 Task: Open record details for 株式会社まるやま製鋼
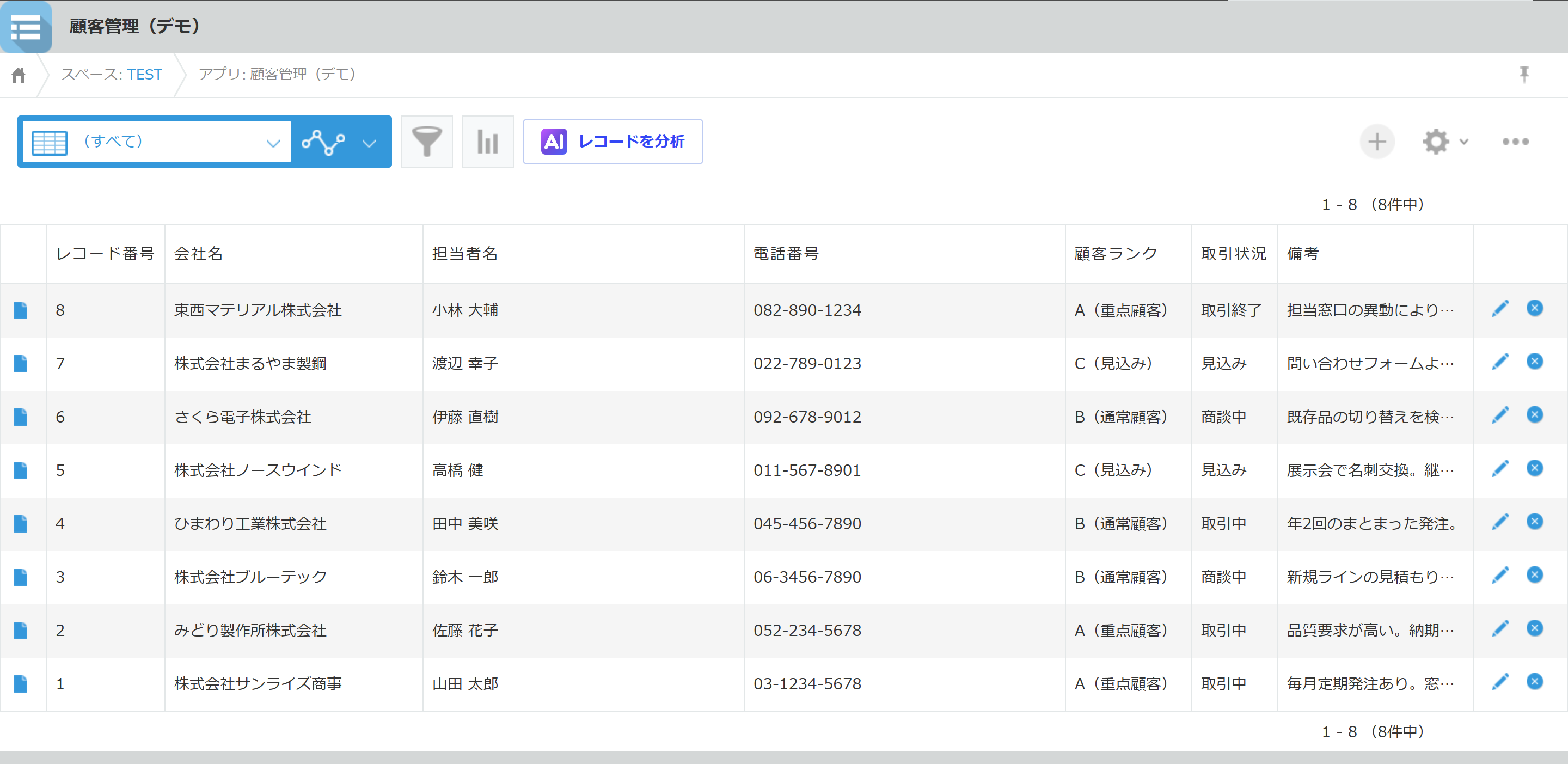[21, 364]
